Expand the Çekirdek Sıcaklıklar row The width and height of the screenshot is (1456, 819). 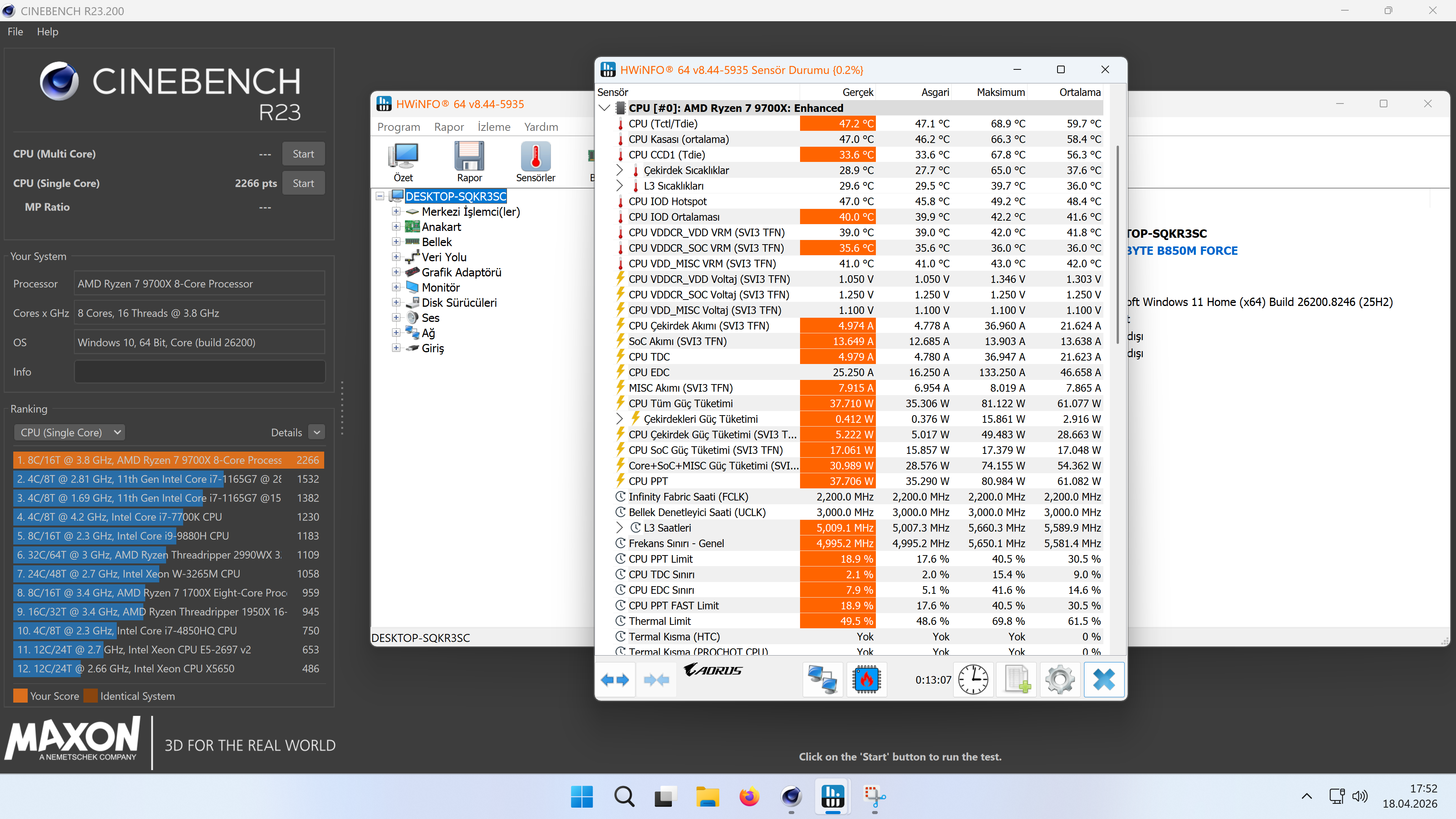point(620,170)
